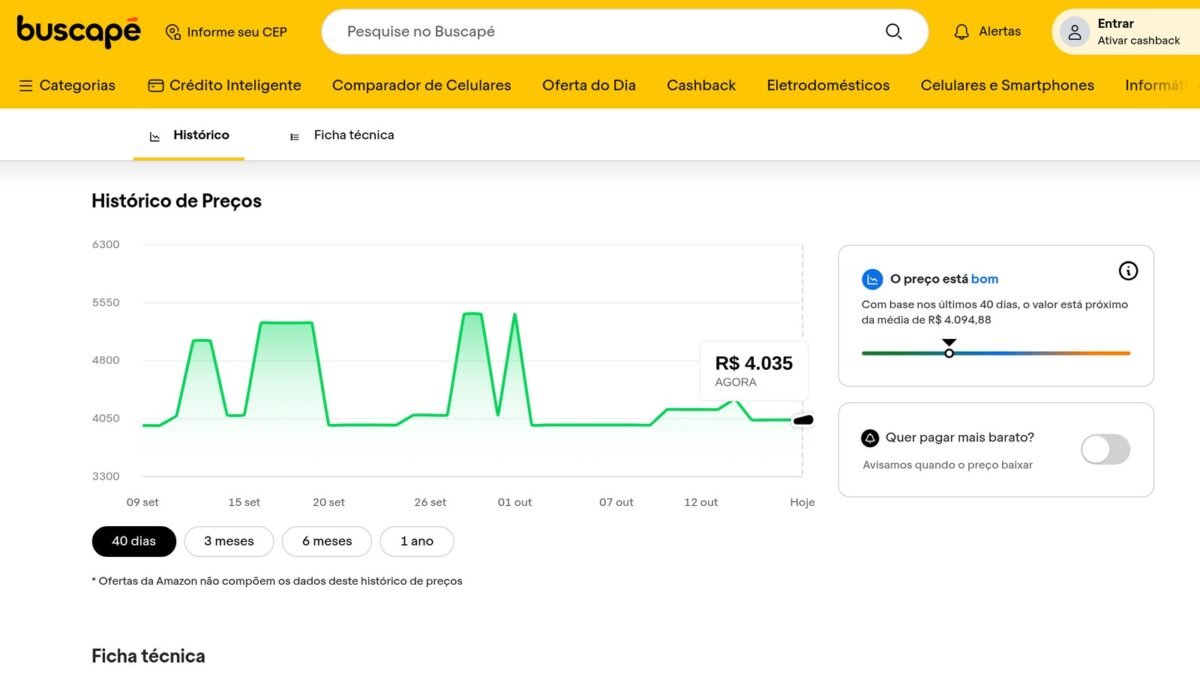The width and height of the screenshot is (1200, 675).
Task: Click the 'Histórico de Preços' heading
Action: coord(177,201)
